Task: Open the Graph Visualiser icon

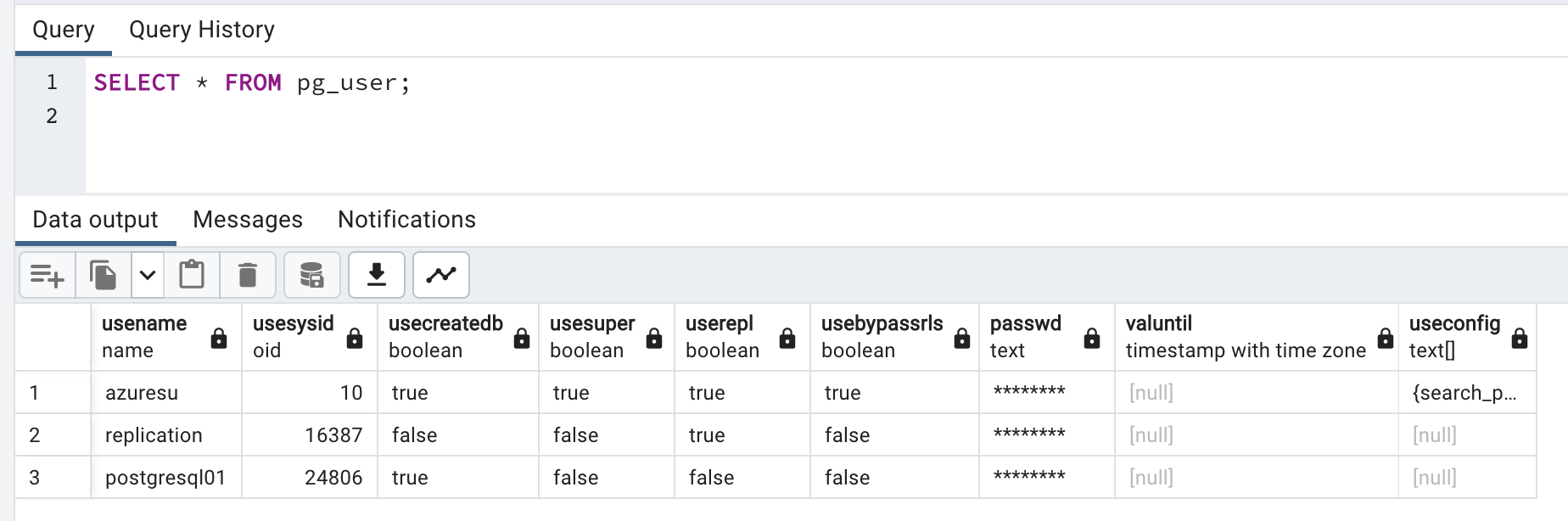Action: pyautogui.click(x=441, y=275)
